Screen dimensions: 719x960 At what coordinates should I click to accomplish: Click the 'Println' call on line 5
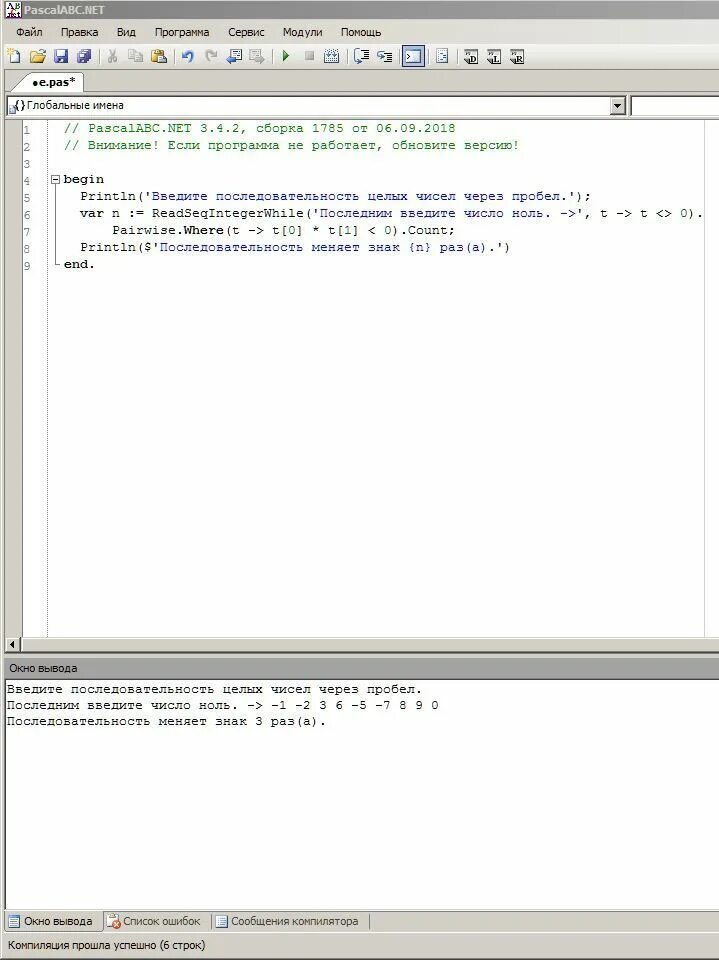108,197
